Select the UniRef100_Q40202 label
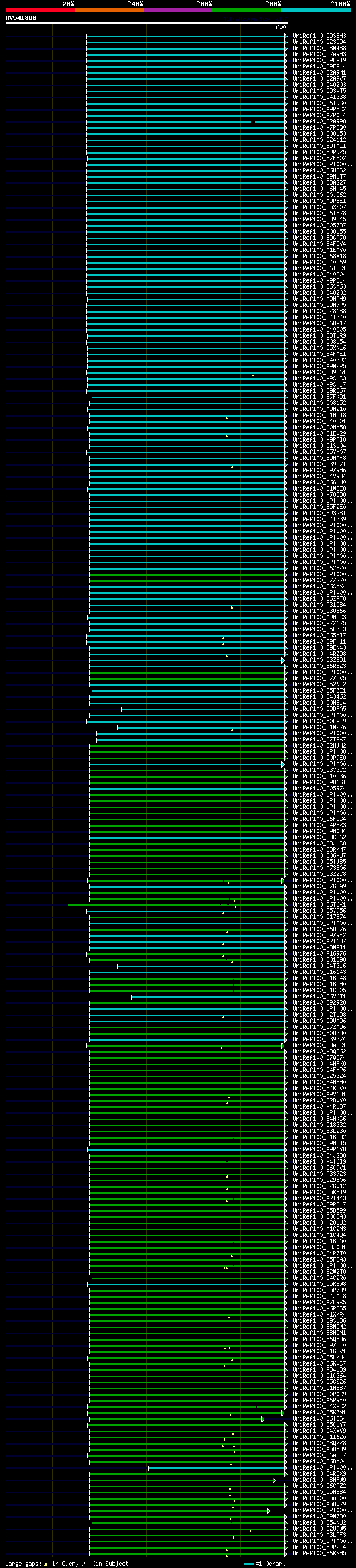 click(319, 293)
